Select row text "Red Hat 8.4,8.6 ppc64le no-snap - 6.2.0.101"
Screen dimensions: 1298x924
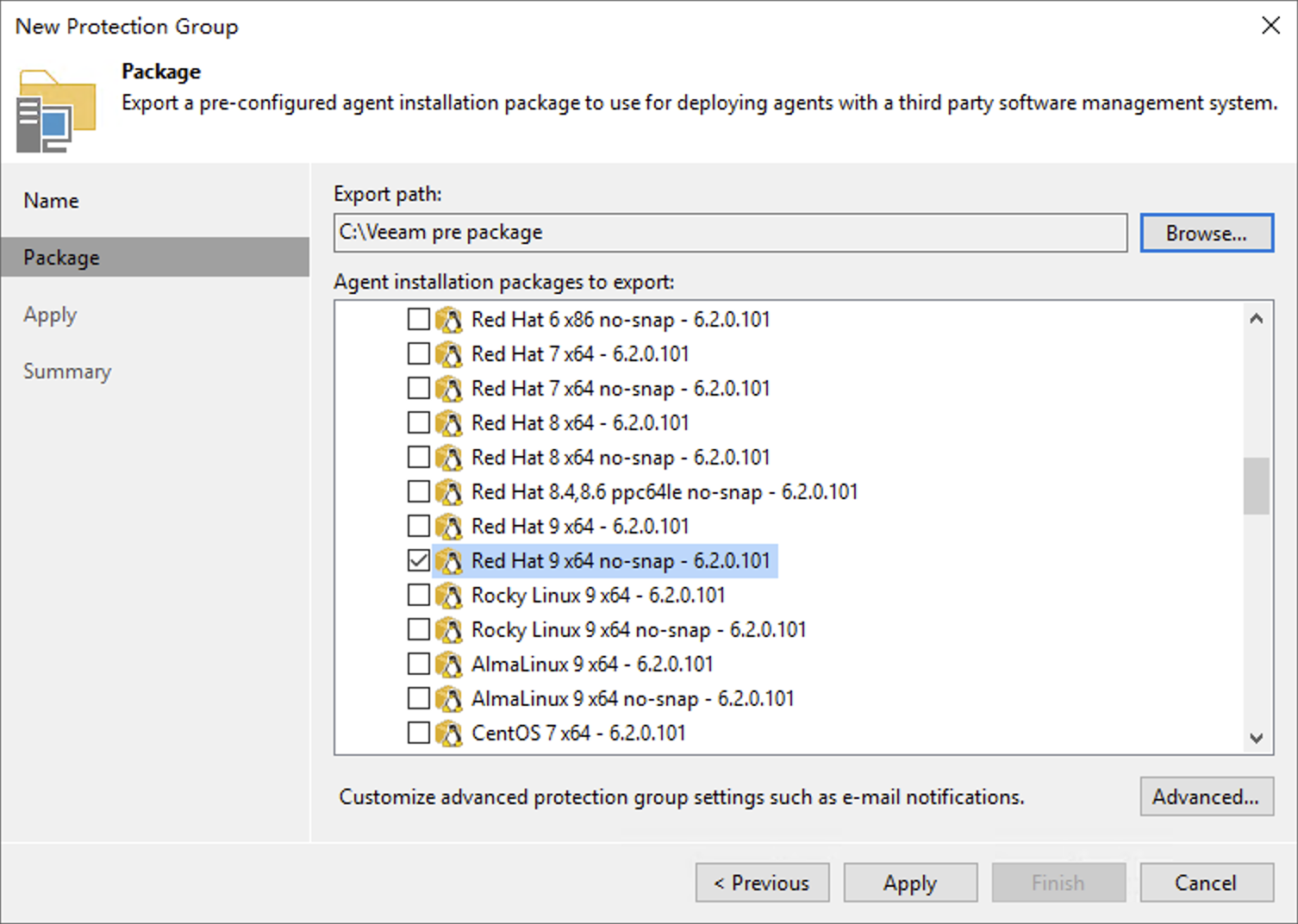665,492
